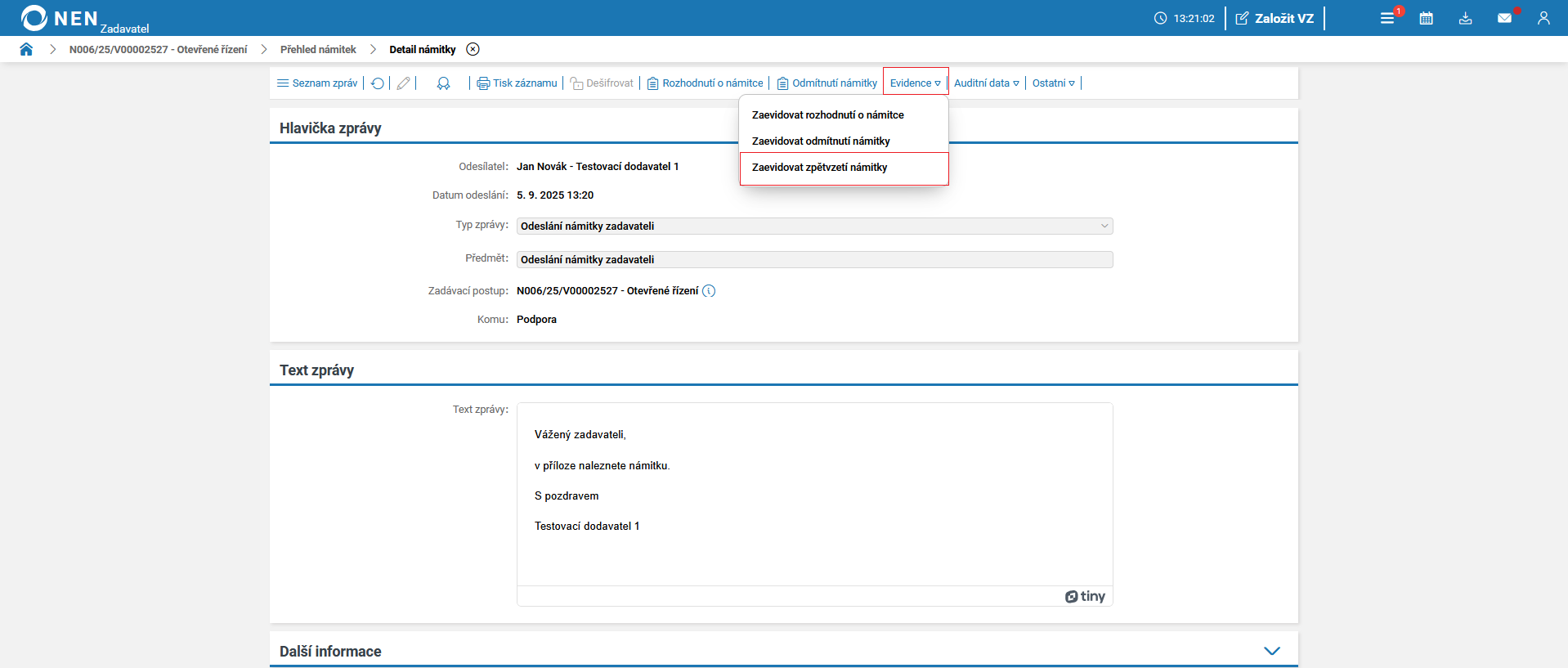Click the refresh icon in toolbar
1568x668 pixels.
[377, 83]
